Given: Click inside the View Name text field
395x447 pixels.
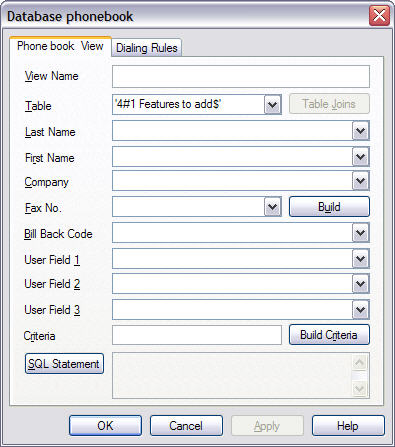Looking at the screenshot, I should 241,77.
